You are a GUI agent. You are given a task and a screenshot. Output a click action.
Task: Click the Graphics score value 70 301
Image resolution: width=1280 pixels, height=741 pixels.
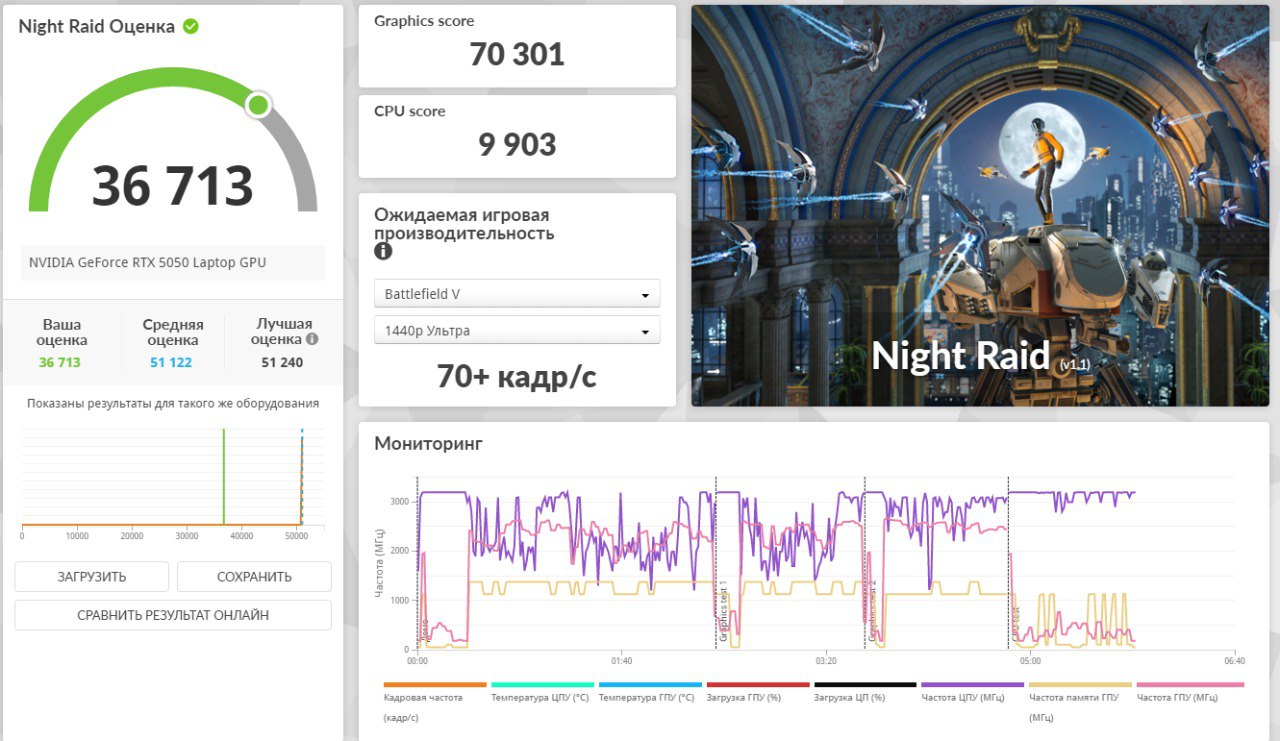[517, 54]
